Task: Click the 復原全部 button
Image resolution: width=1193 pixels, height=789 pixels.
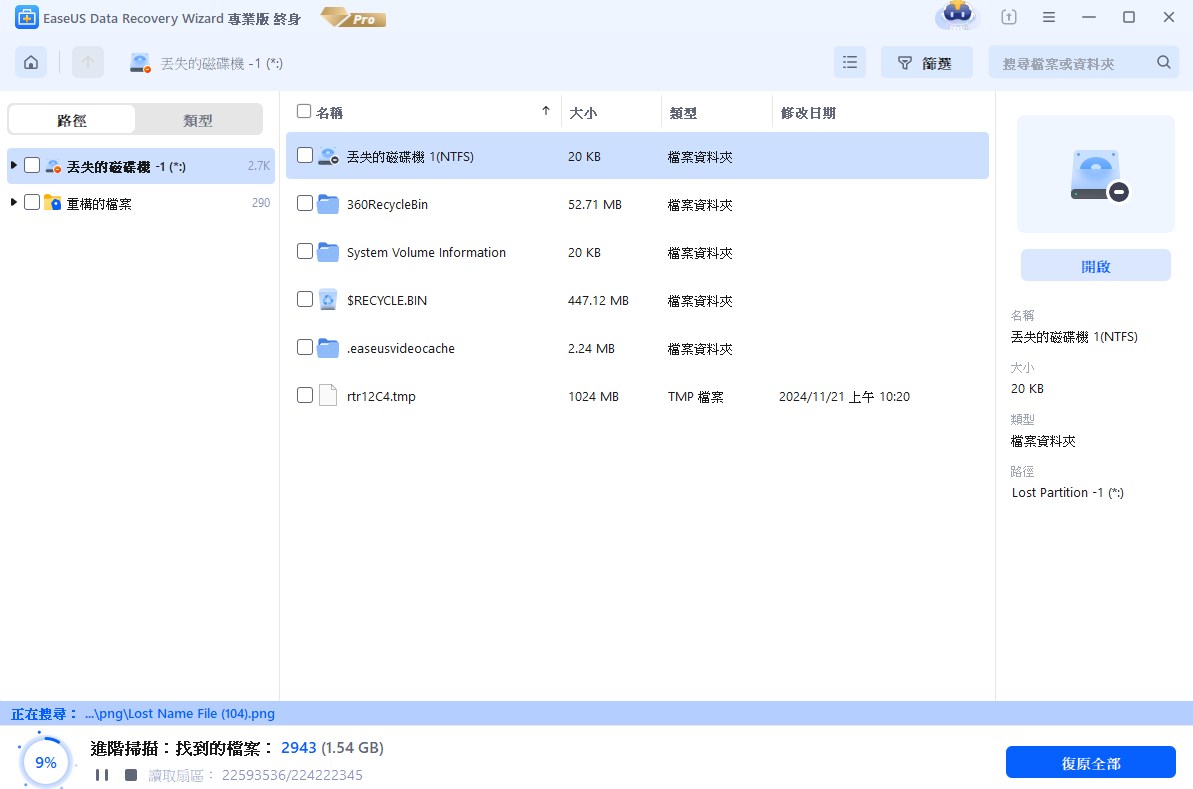Action: click(x=1090, y=763)
